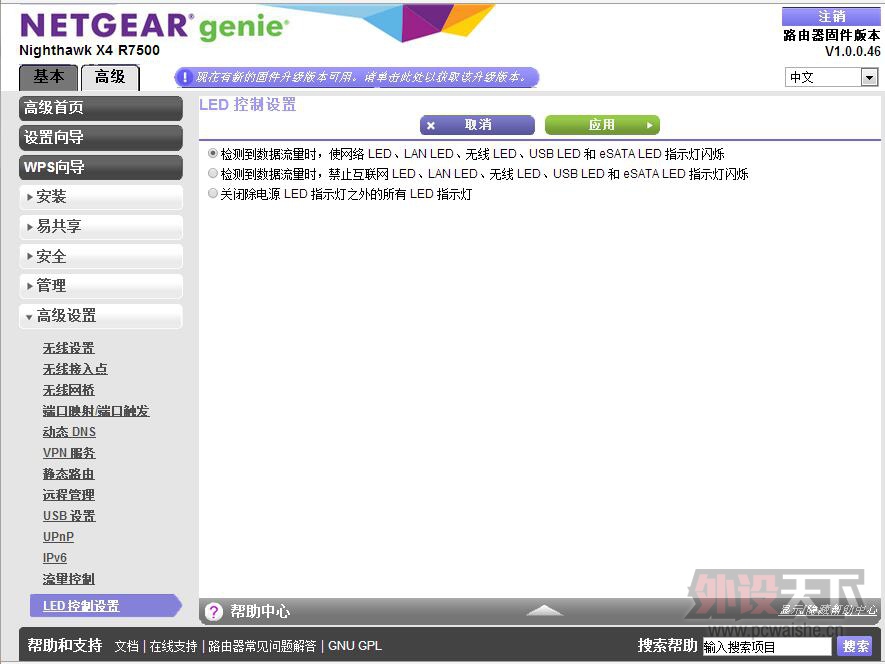885x664 pixels.
Task: Open the 中文 language dropdown
Action: (x=831, y=77)
